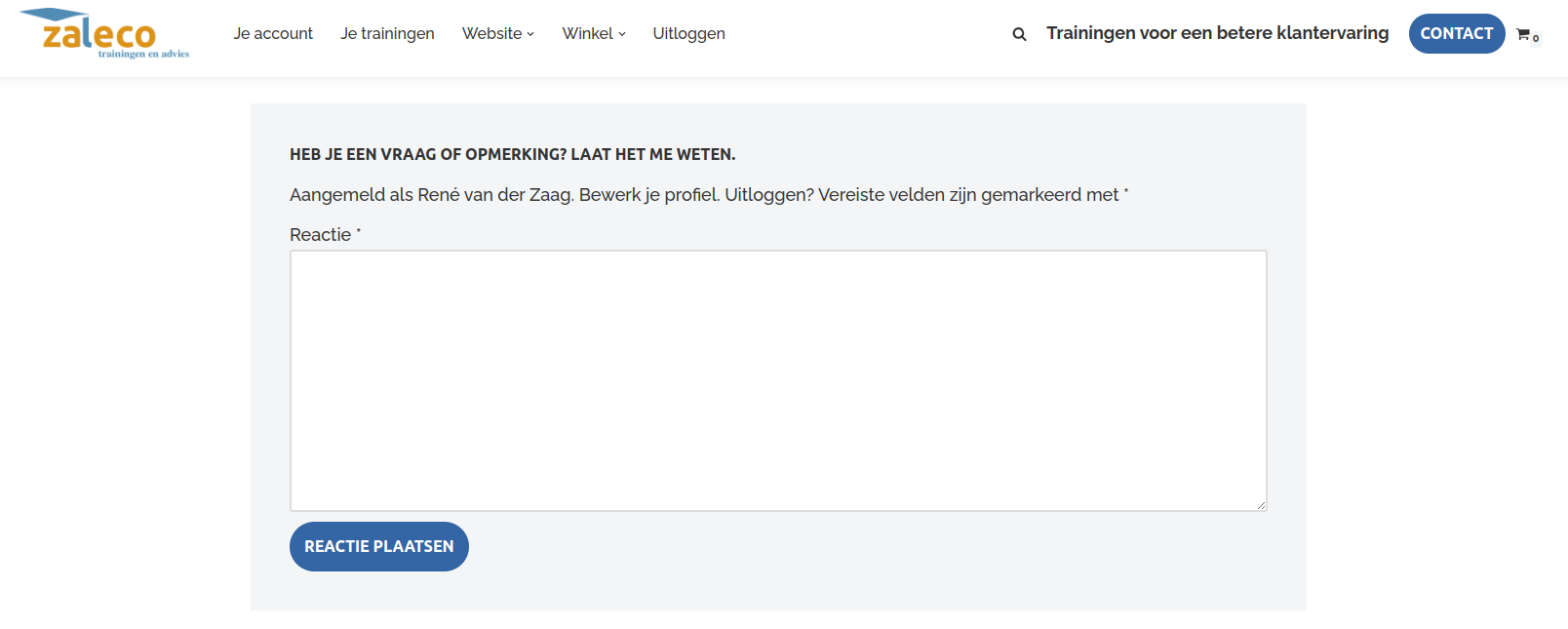Click the Uitloggen? link in the form
Viewport: 1568px width, 629px height.
click(768, 195)
